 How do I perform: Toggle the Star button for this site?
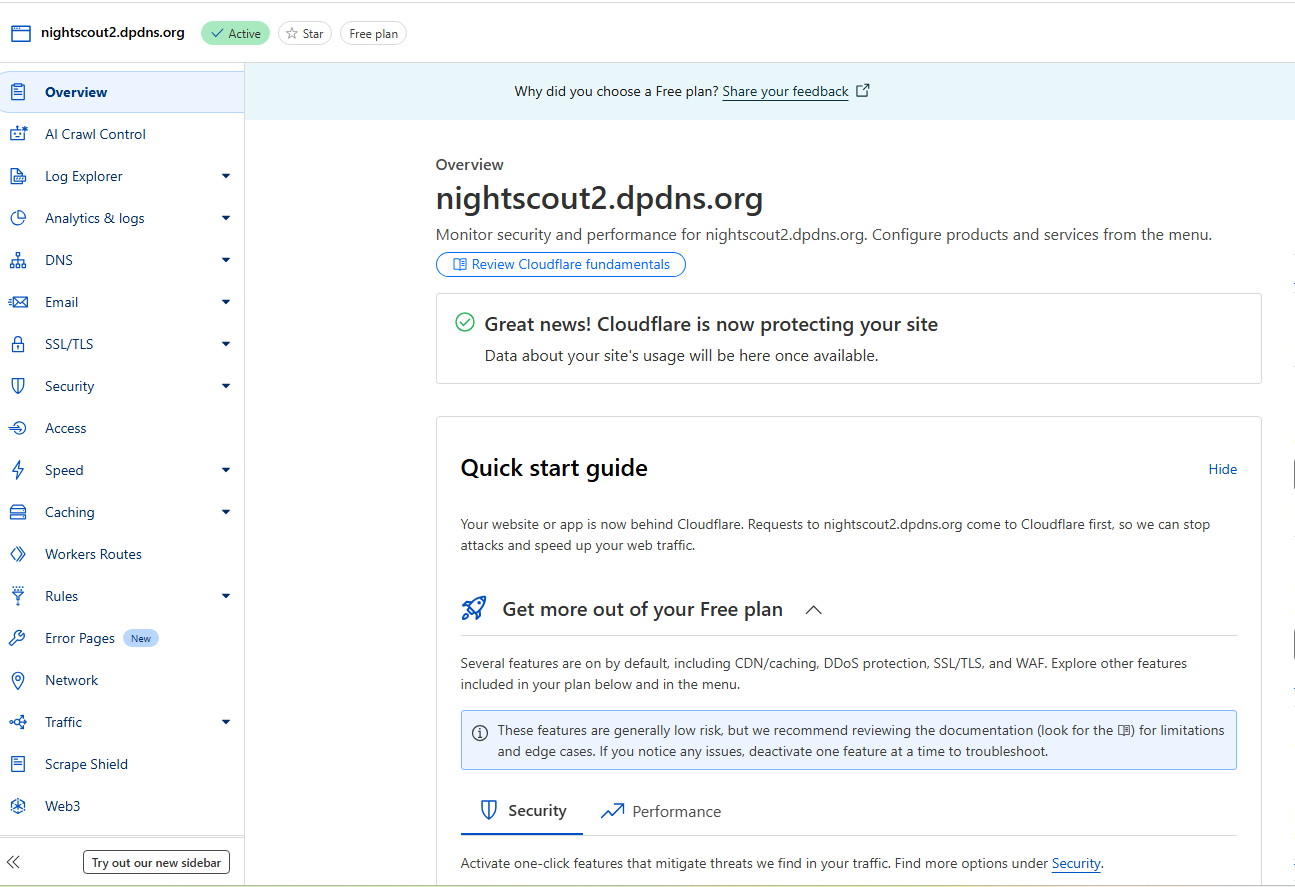[304, 33]
